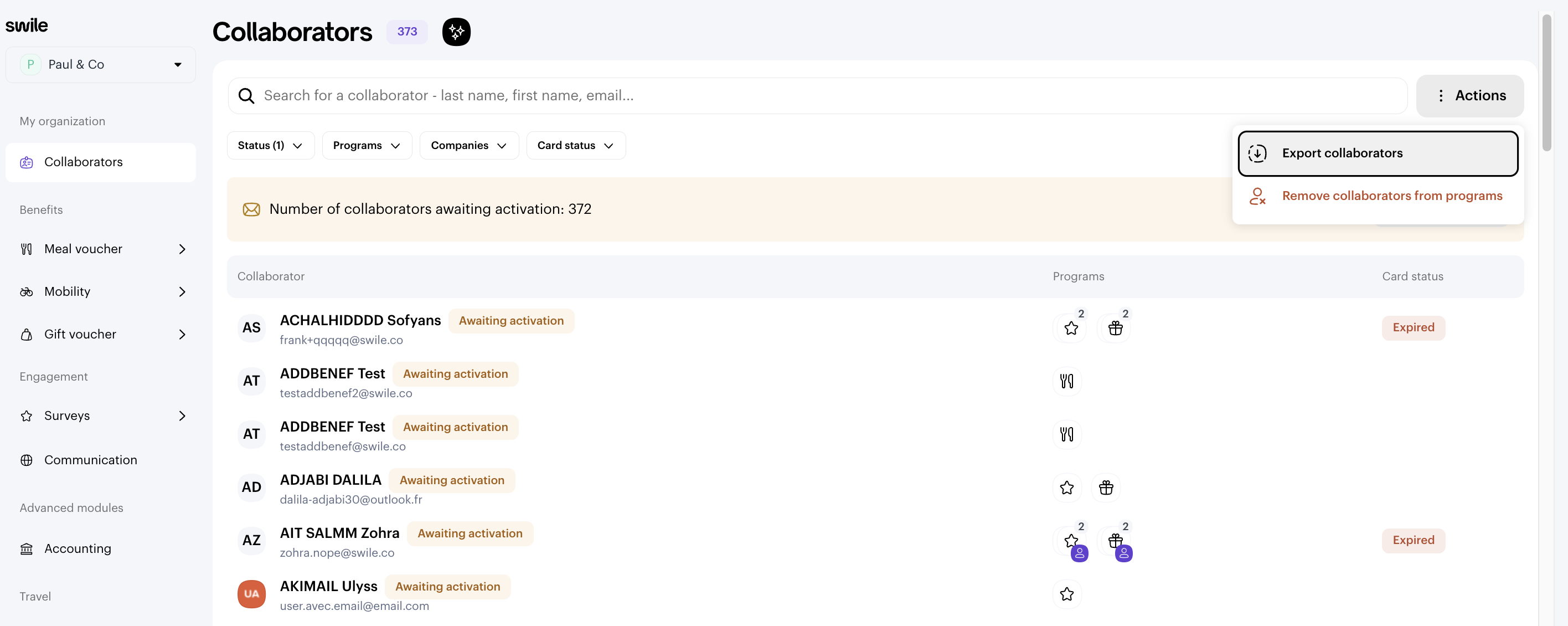Click star program icon for ADJABI DALILA
The width and height of the screenshot is (1568, 626).
click(1066, 488)
